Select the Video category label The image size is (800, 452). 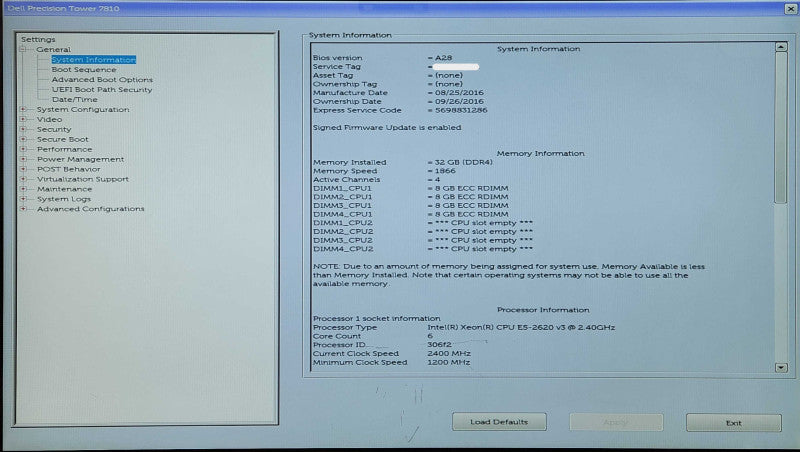click(49, 119)
